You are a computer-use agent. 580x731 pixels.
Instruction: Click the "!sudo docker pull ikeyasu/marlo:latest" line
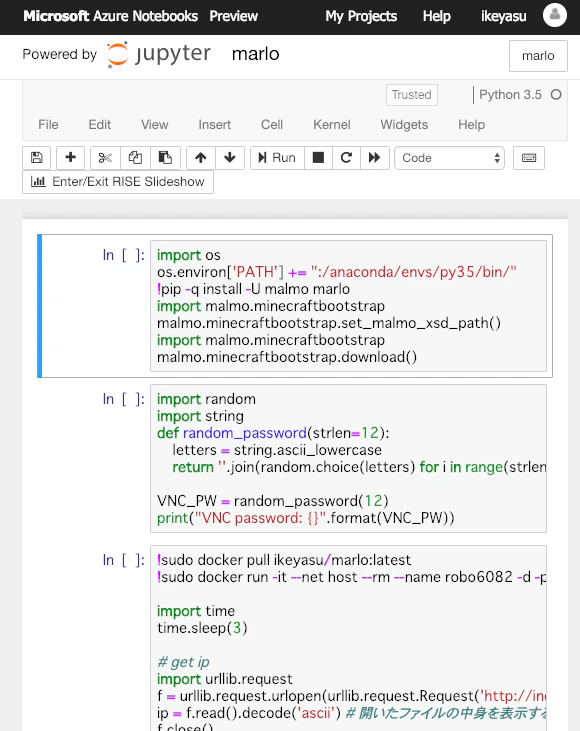tap(284, 560)
